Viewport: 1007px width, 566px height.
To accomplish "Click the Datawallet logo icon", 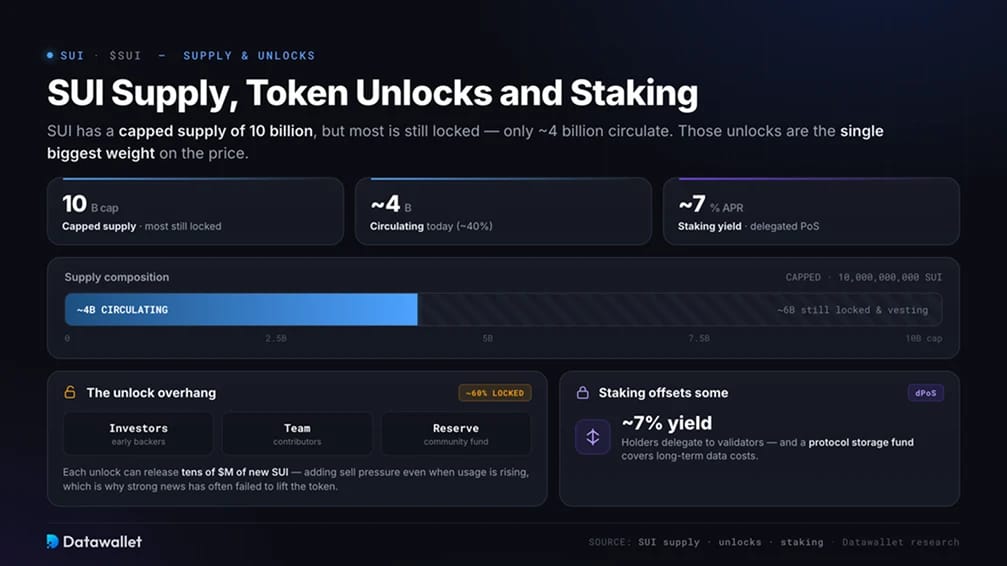I will [x=53, y=542].
